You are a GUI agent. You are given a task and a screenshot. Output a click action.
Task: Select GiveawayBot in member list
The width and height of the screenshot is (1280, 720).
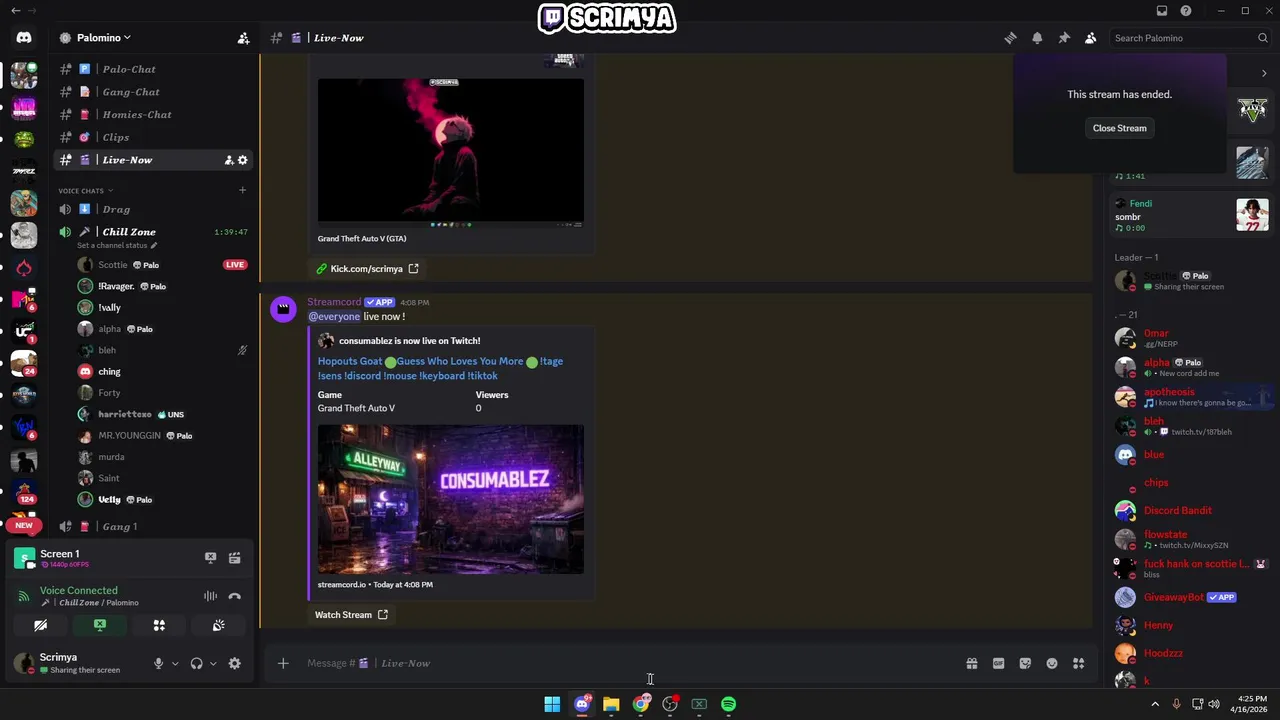1190,597
